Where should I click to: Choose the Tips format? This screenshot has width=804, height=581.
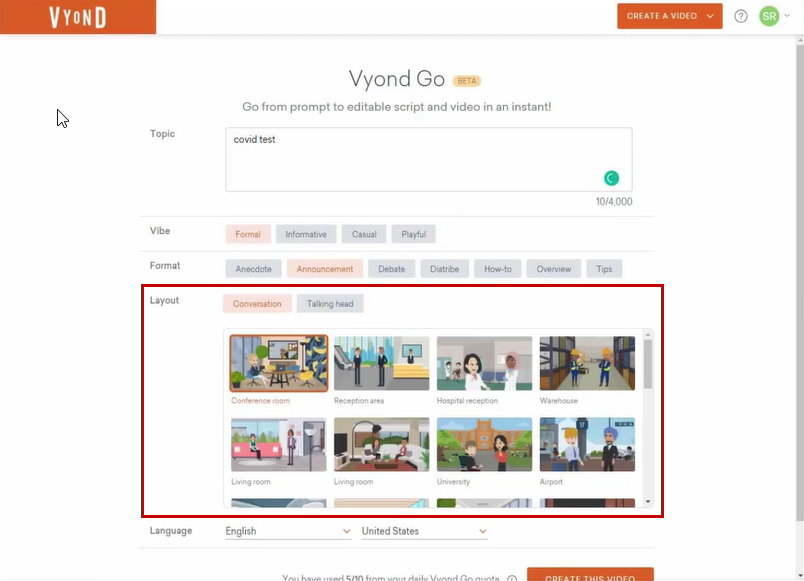604,269
